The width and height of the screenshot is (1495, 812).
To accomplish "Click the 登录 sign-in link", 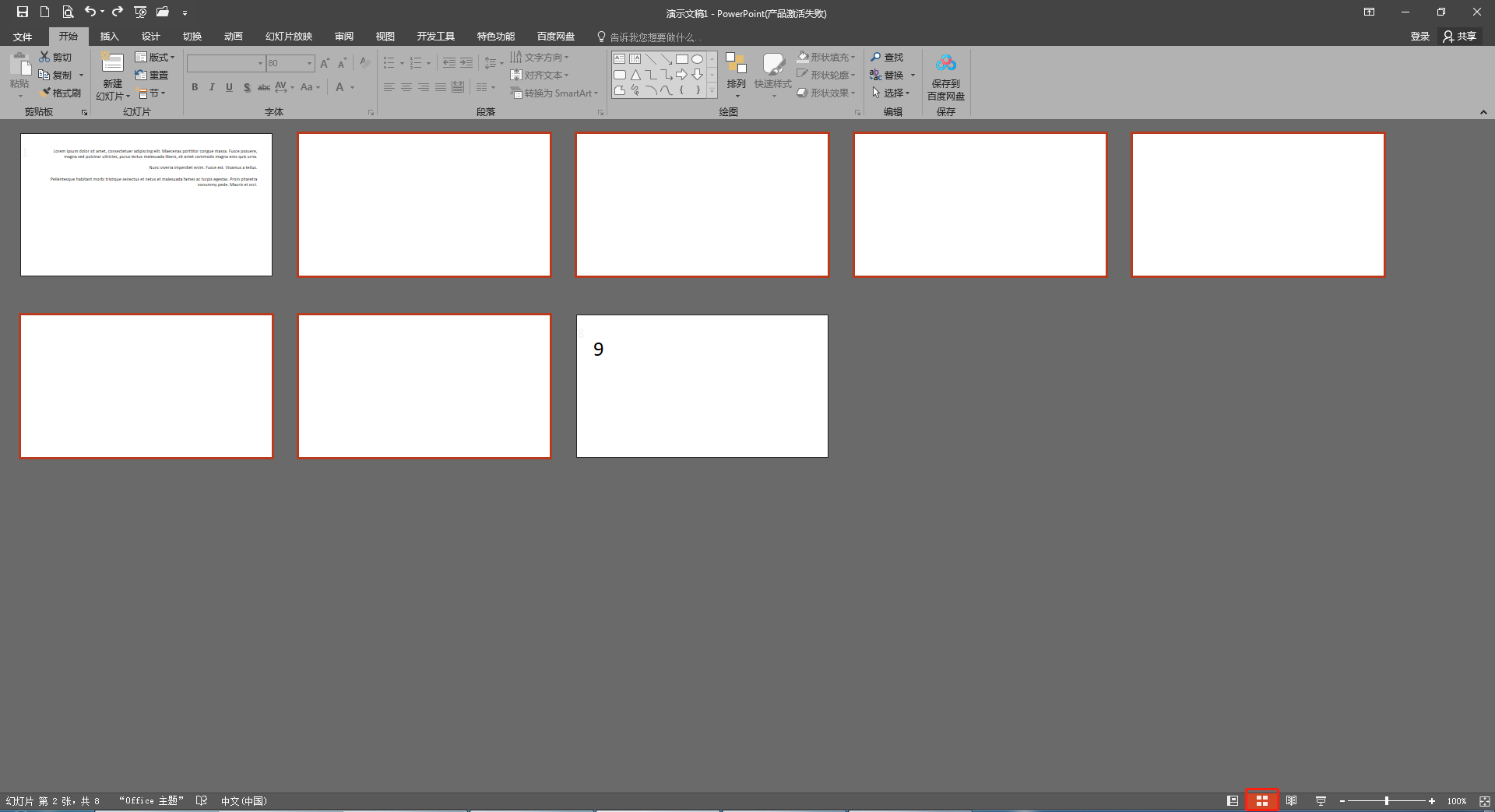I will (x=1419, y=37).
